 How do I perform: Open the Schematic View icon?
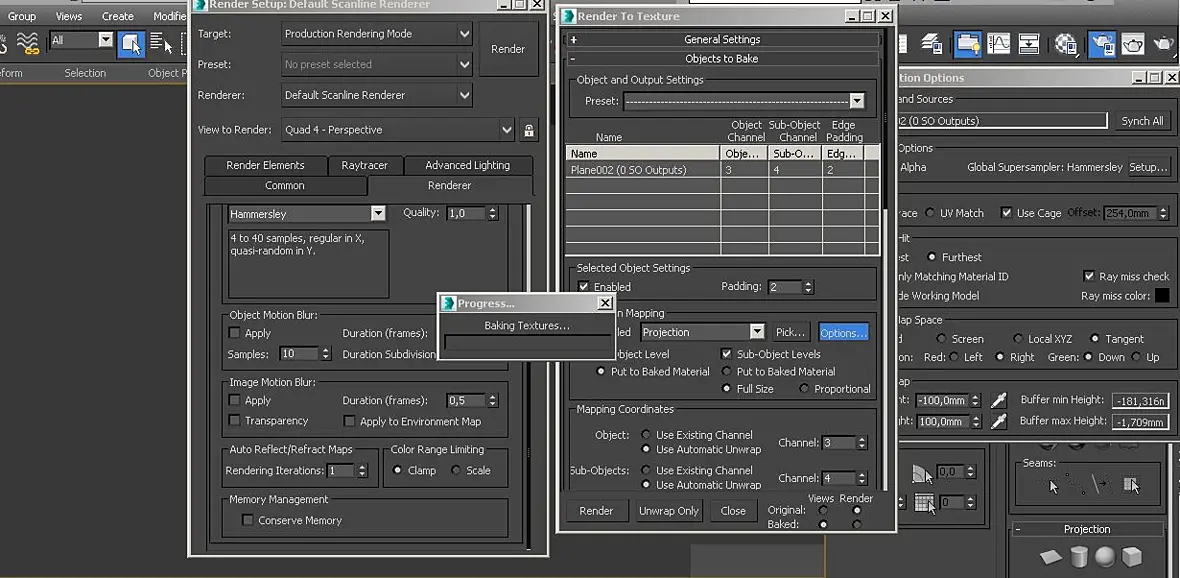pyautogui.click(x=1029, y=44)
